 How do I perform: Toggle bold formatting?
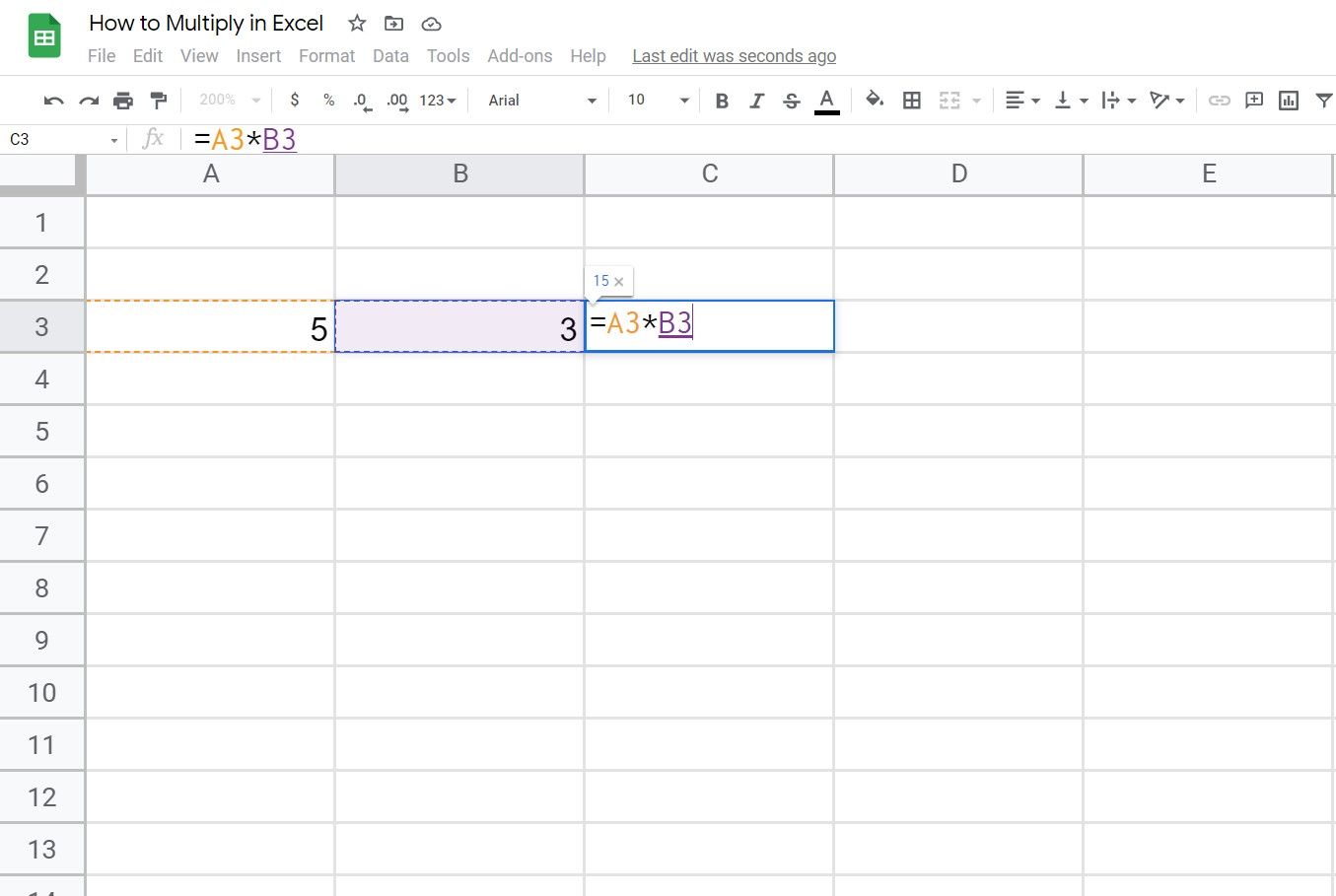pos(721,100)
